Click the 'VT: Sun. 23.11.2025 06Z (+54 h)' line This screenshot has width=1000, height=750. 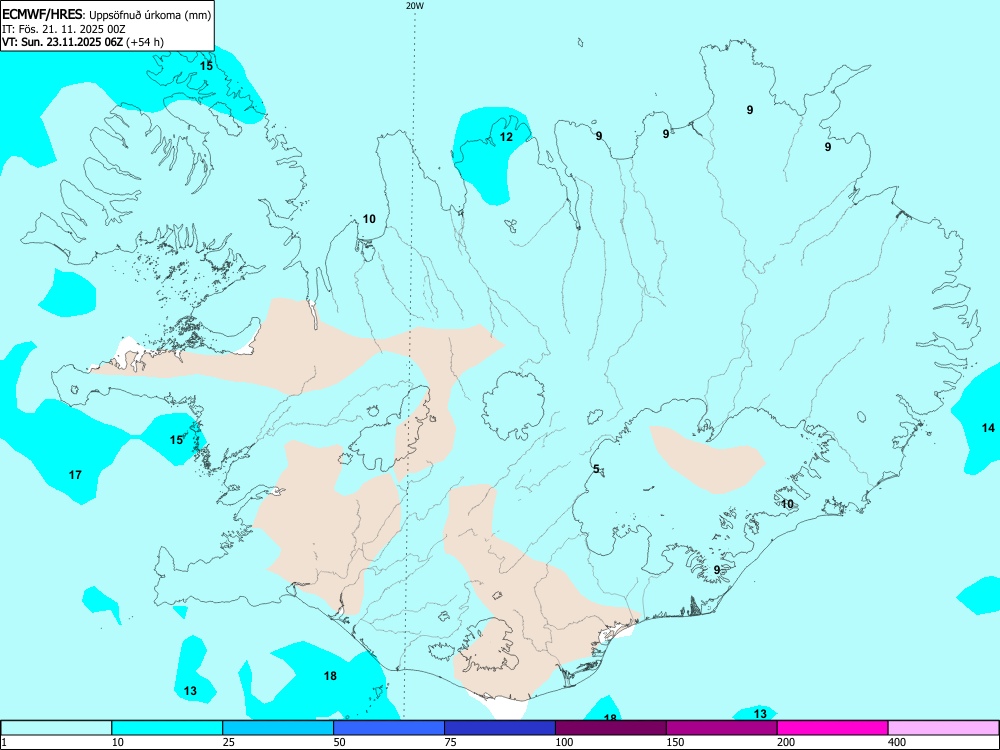click(x=83, y=42)
